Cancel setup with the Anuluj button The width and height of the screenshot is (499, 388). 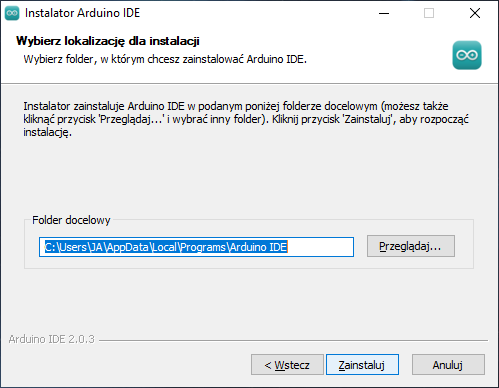point(448,365)
